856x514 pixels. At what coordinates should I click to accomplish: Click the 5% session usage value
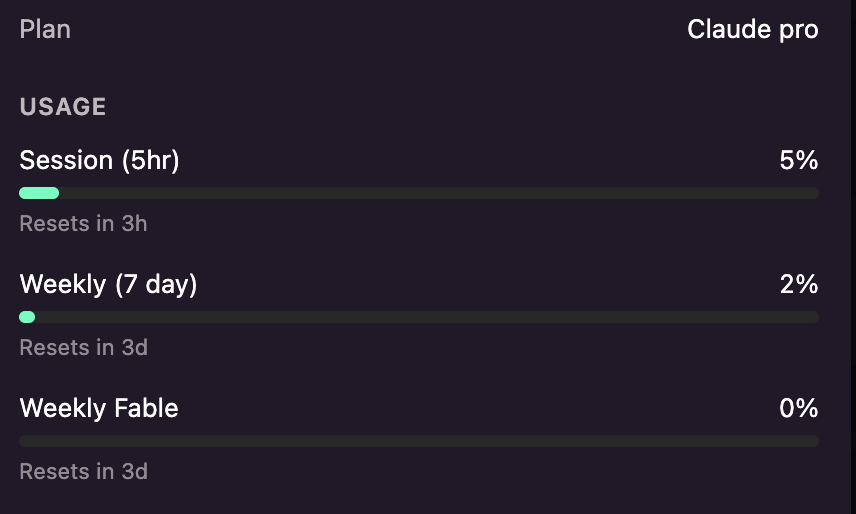tap(799, 160)
